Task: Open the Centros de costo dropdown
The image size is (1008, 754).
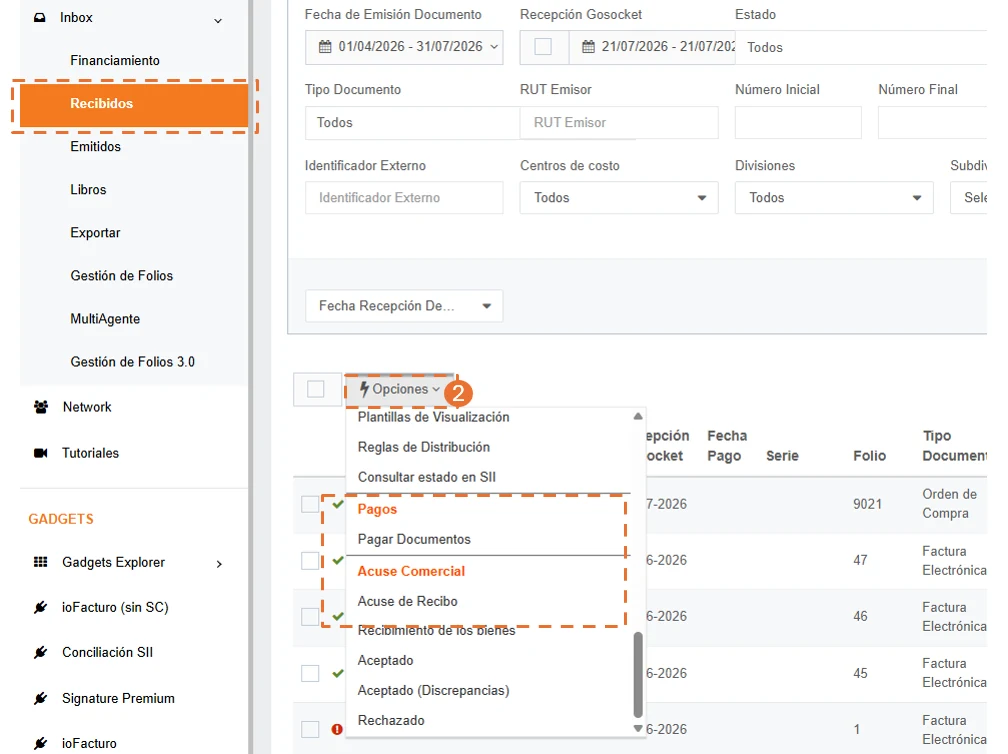Action: click(619, 197)
